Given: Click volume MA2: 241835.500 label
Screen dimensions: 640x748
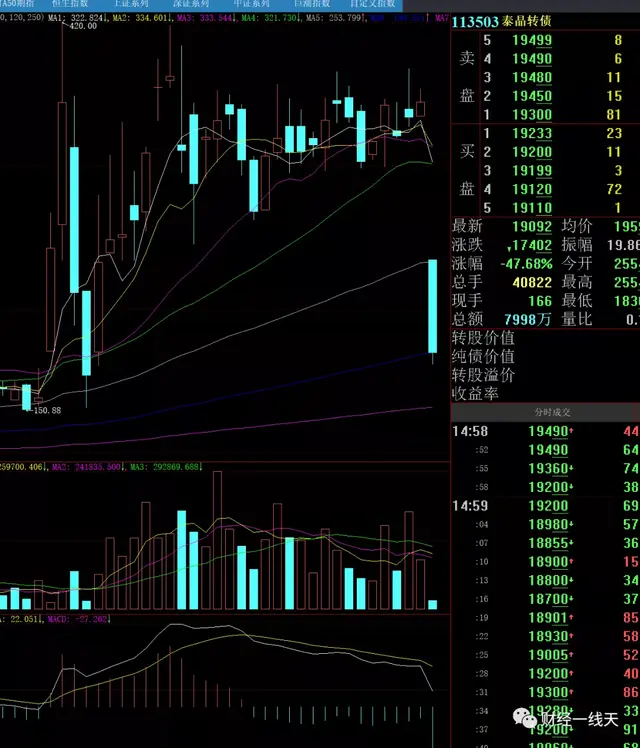Looking at the screenshot, I should pos(87,467).
